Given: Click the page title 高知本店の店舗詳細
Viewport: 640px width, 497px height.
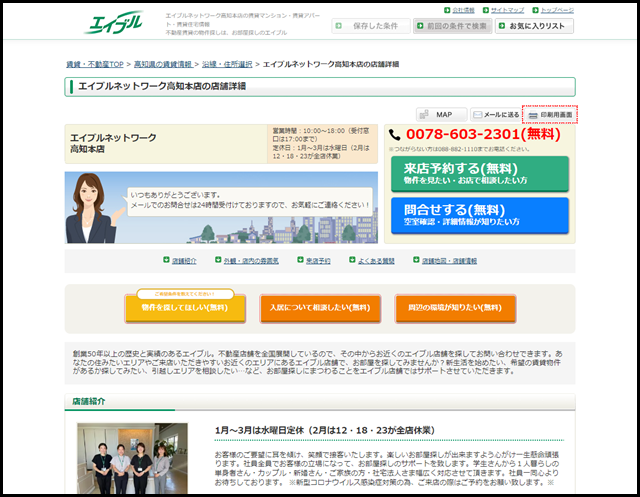Looking at the screenshot, I should [x=162, y=87].
